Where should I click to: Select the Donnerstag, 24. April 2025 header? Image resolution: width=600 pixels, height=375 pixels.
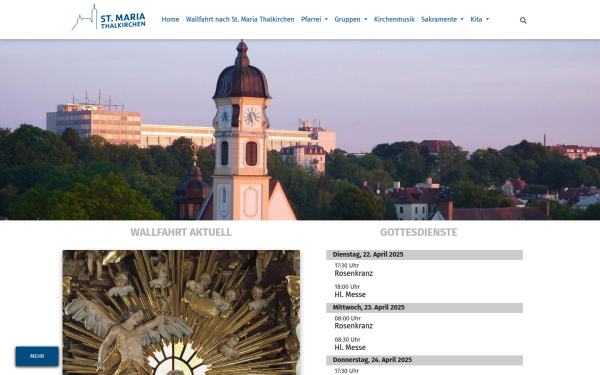[x=424, y=360]
